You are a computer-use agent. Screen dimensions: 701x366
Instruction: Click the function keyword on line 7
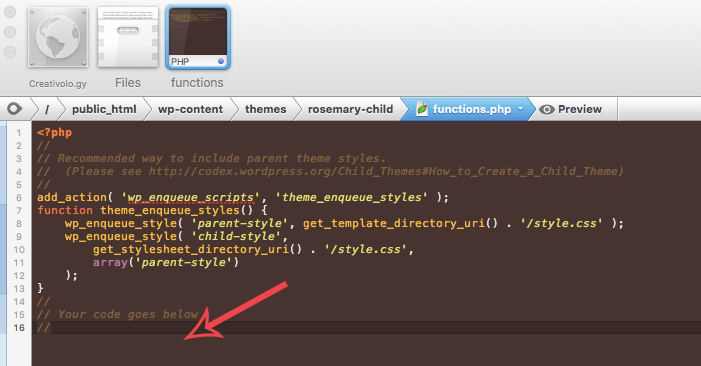pyautogui.click(x=65, y=210)
